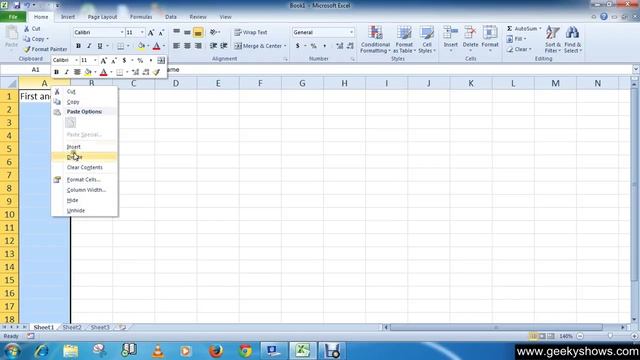The width and height of the screenshot is (640, 360).
Task: Select column header D
Action: point(176,83)
